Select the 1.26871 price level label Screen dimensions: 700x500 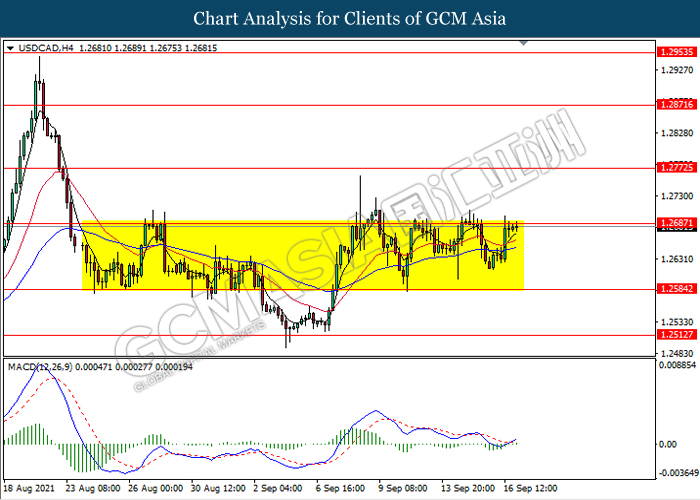[x=677, y=223]
